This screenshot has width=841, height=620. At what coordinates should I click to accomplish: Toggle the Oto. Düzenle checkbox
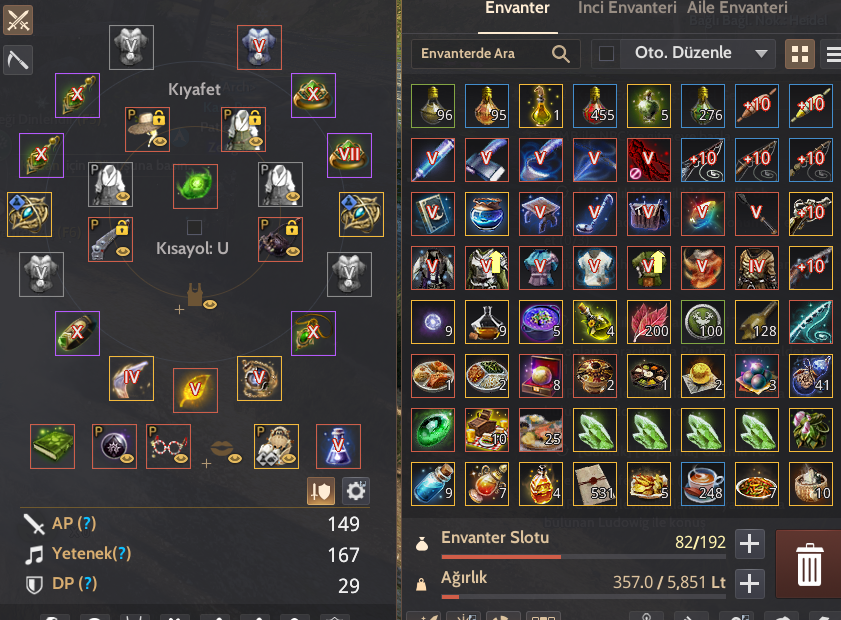pyautogui.click(x=606, y=54)
